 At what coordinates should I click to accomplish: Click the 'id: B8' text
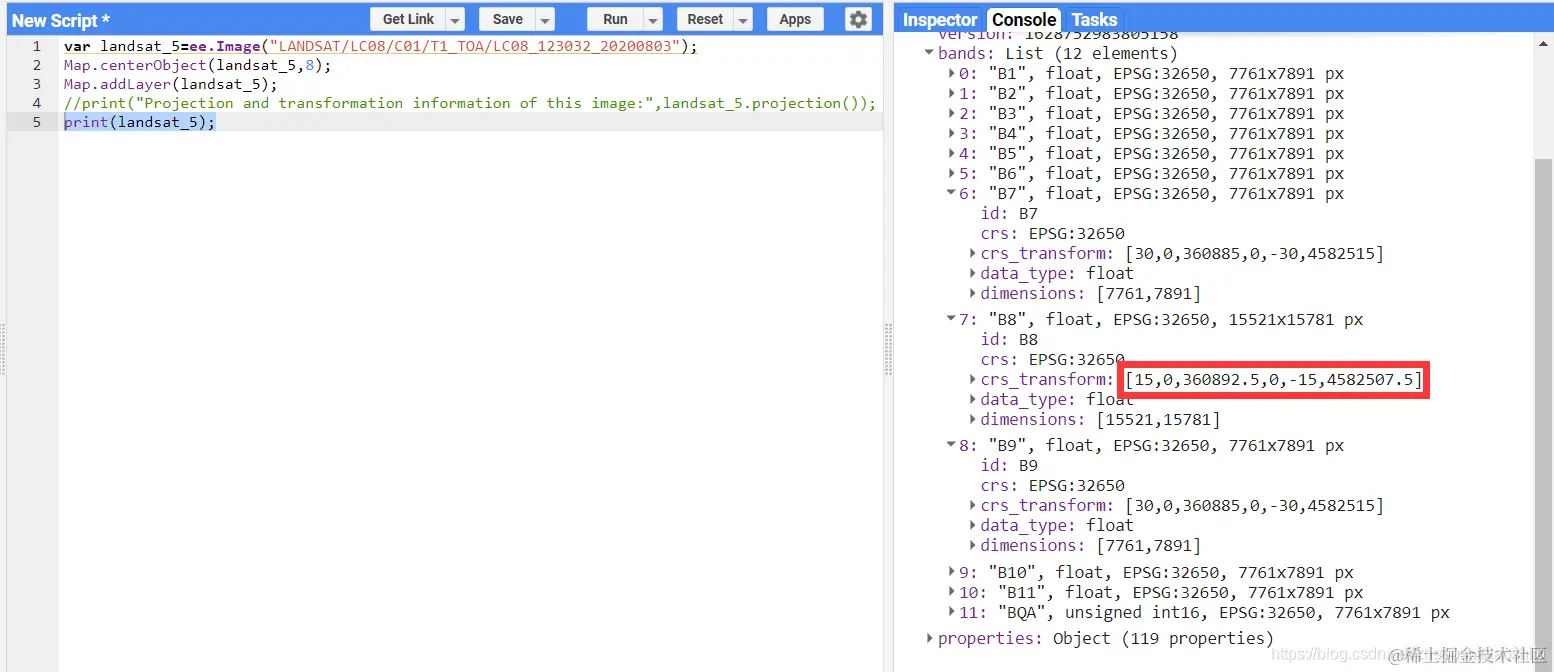[x=1009, y=339]
